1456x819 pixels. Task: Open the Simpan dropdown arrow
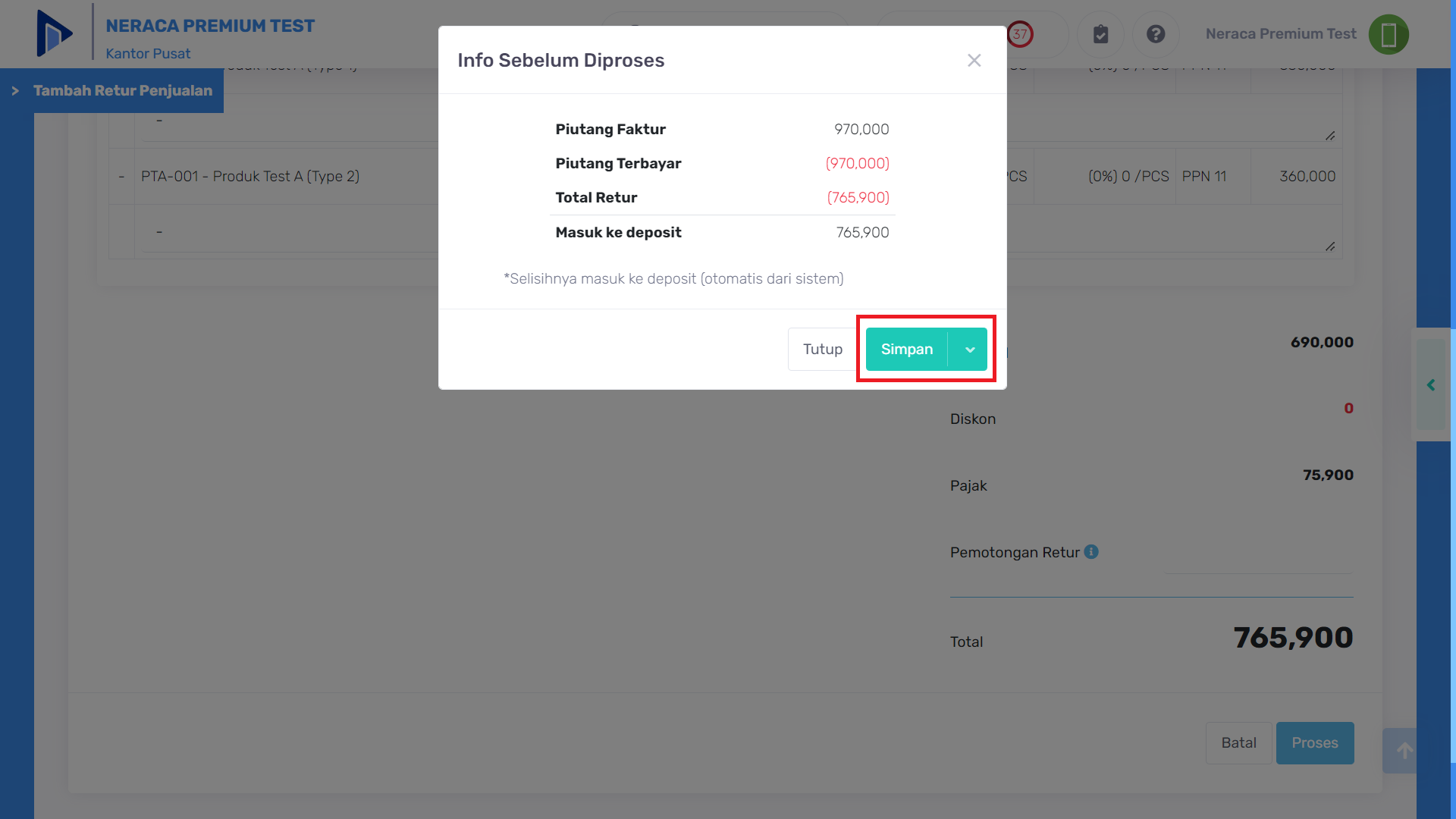(969, 350)
